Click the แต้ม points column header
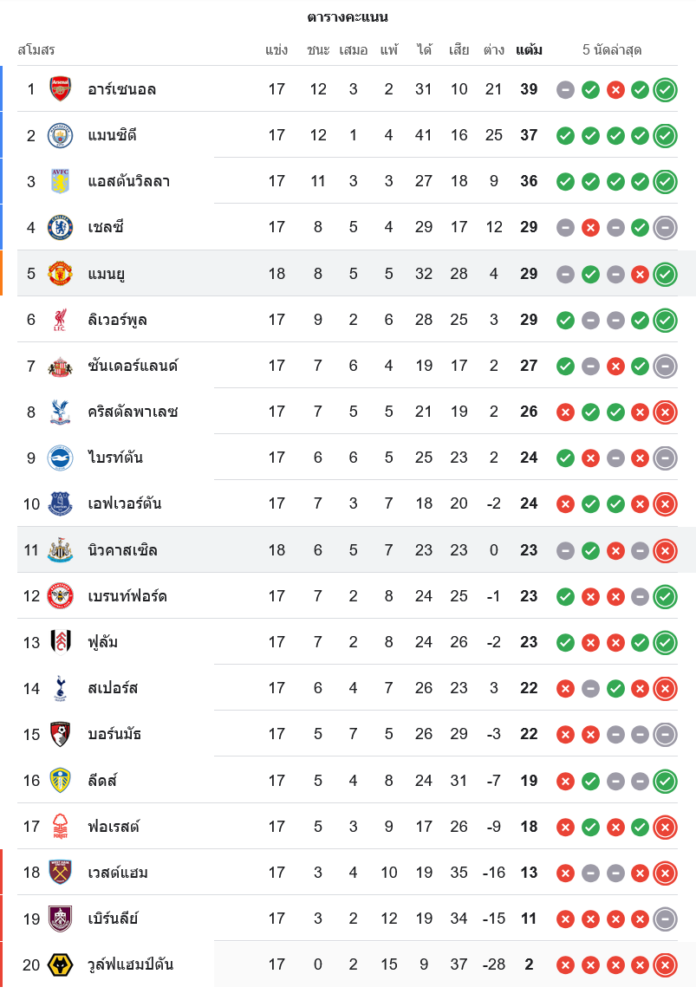Screen dimensions: 696x1000 tap(529, 49)
